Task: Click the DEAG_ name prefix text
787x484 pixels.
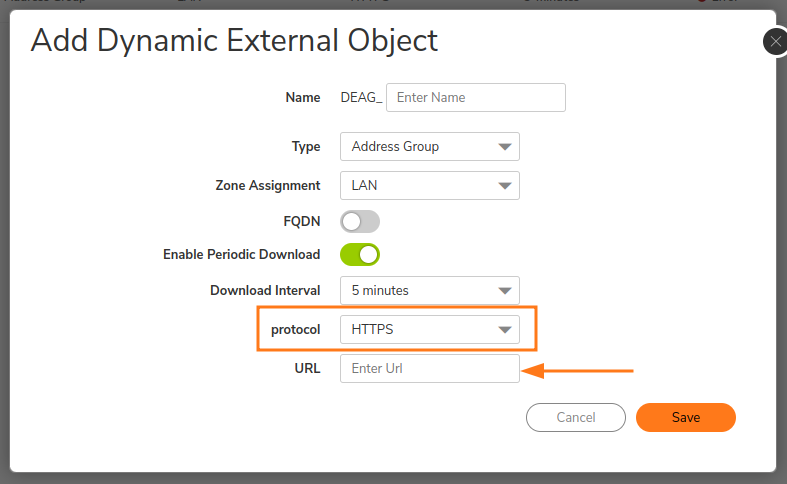Action: pyautogui.click(x=362, y=98)
